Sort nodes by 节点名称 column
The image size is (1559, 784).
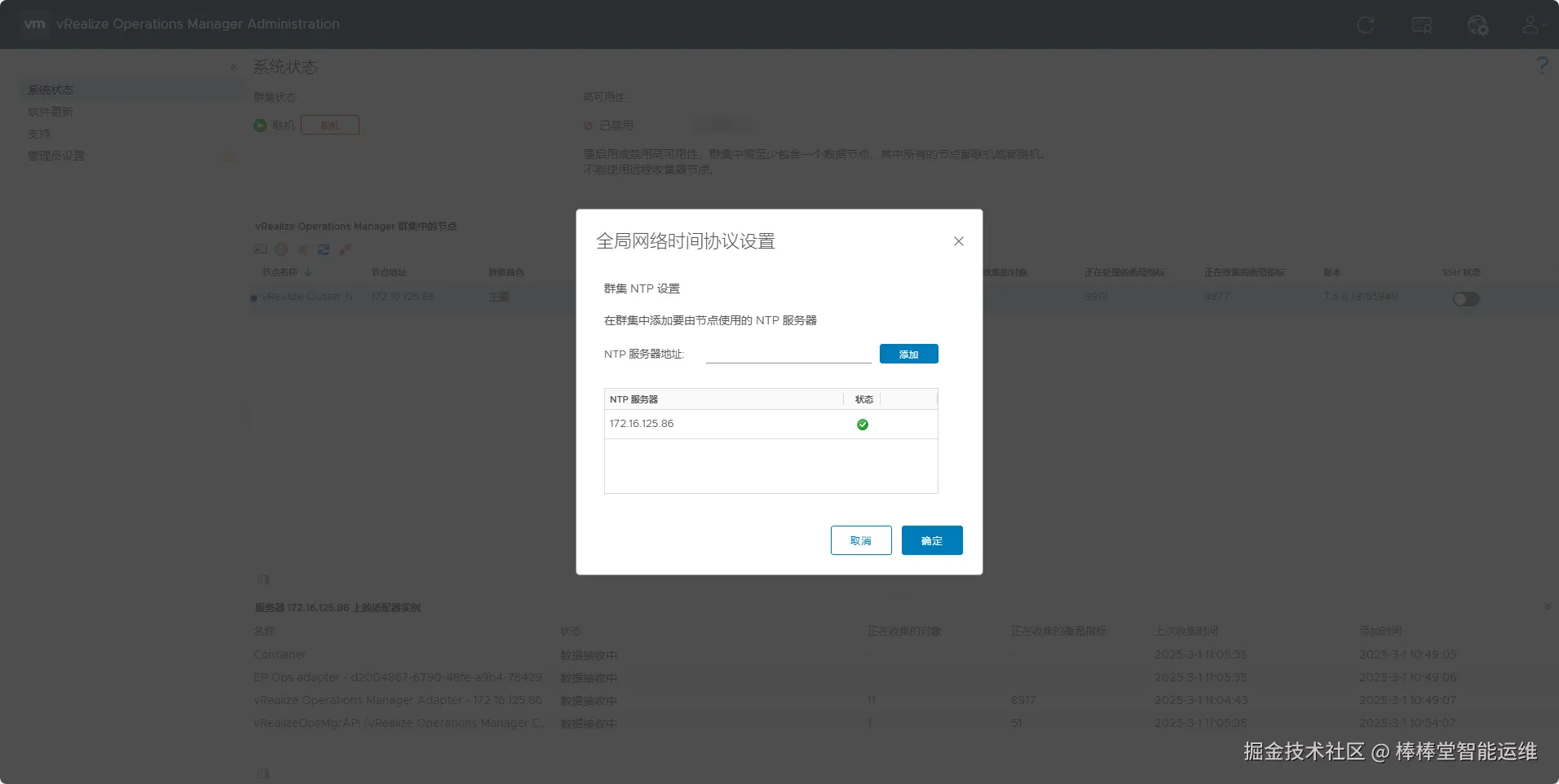(x=280, y=272)
